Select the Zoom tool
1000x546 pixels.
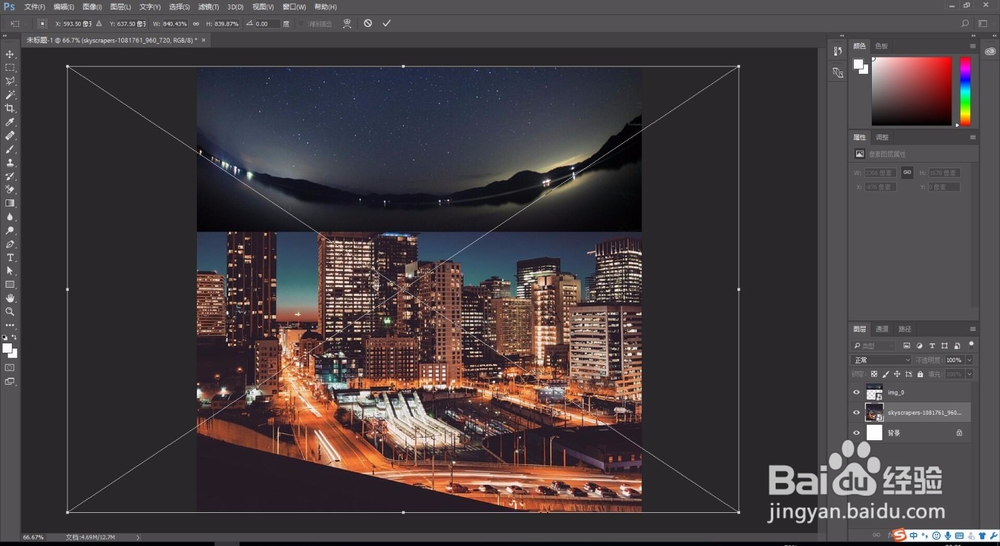[10, 312]
